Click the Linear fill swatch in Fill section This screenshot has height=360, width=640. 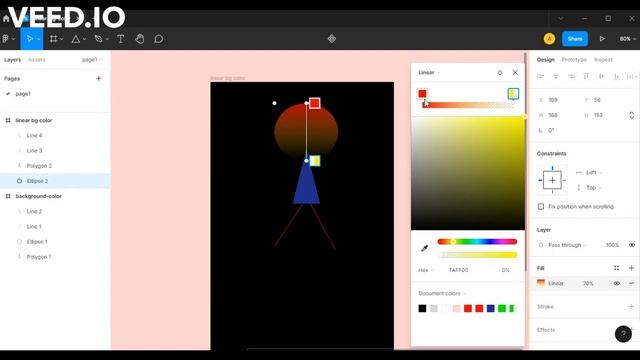point(541,283)
